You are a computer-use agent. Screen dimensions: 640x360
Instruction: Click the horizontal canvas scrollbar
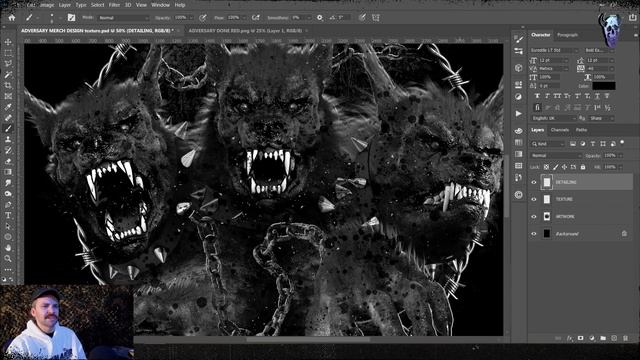click(308, 339)
